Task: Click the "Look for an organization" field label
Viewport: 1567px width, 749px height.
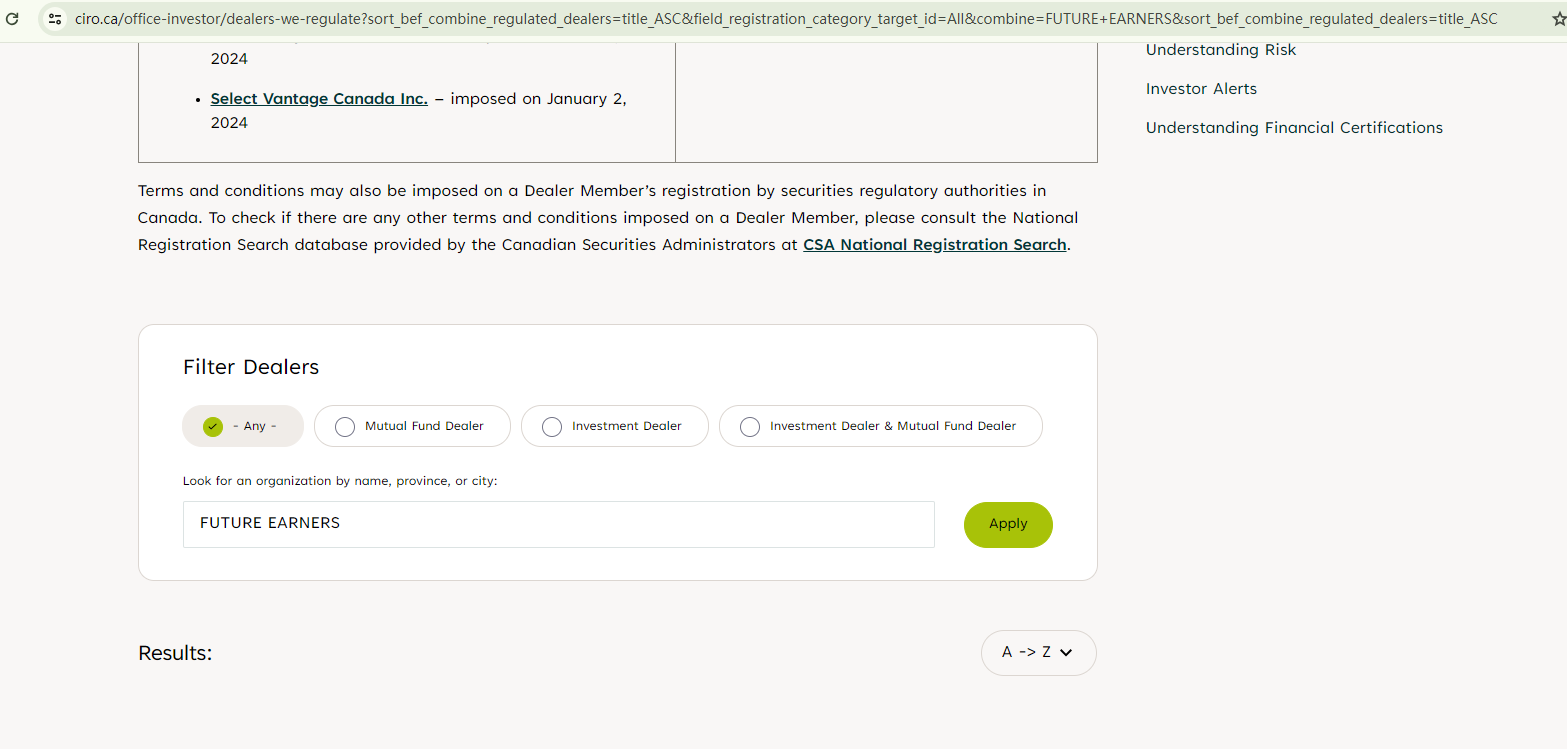Action: click(x=340, y=481)
